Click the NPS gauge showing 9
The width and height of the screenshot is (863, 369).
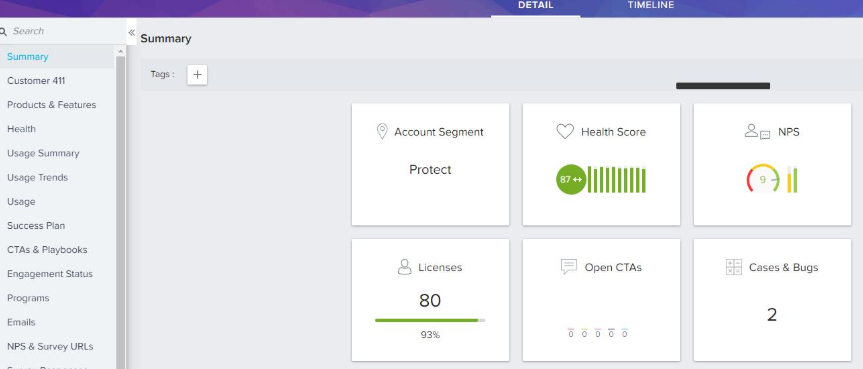coord(763,180)
